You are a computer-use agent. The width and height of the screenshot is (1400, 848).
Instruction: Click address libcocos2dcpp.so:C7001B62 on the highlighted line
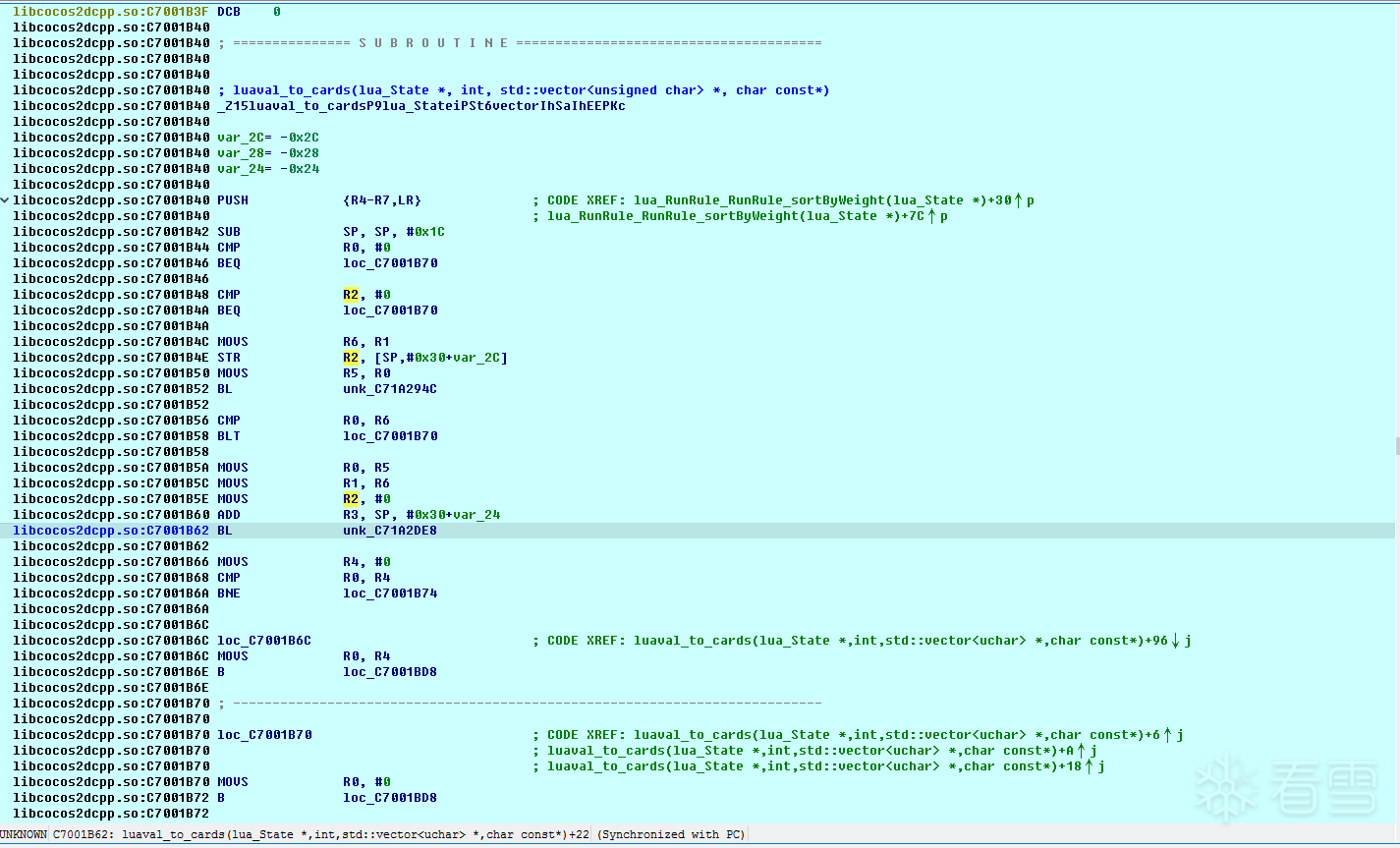click(111, 531)
